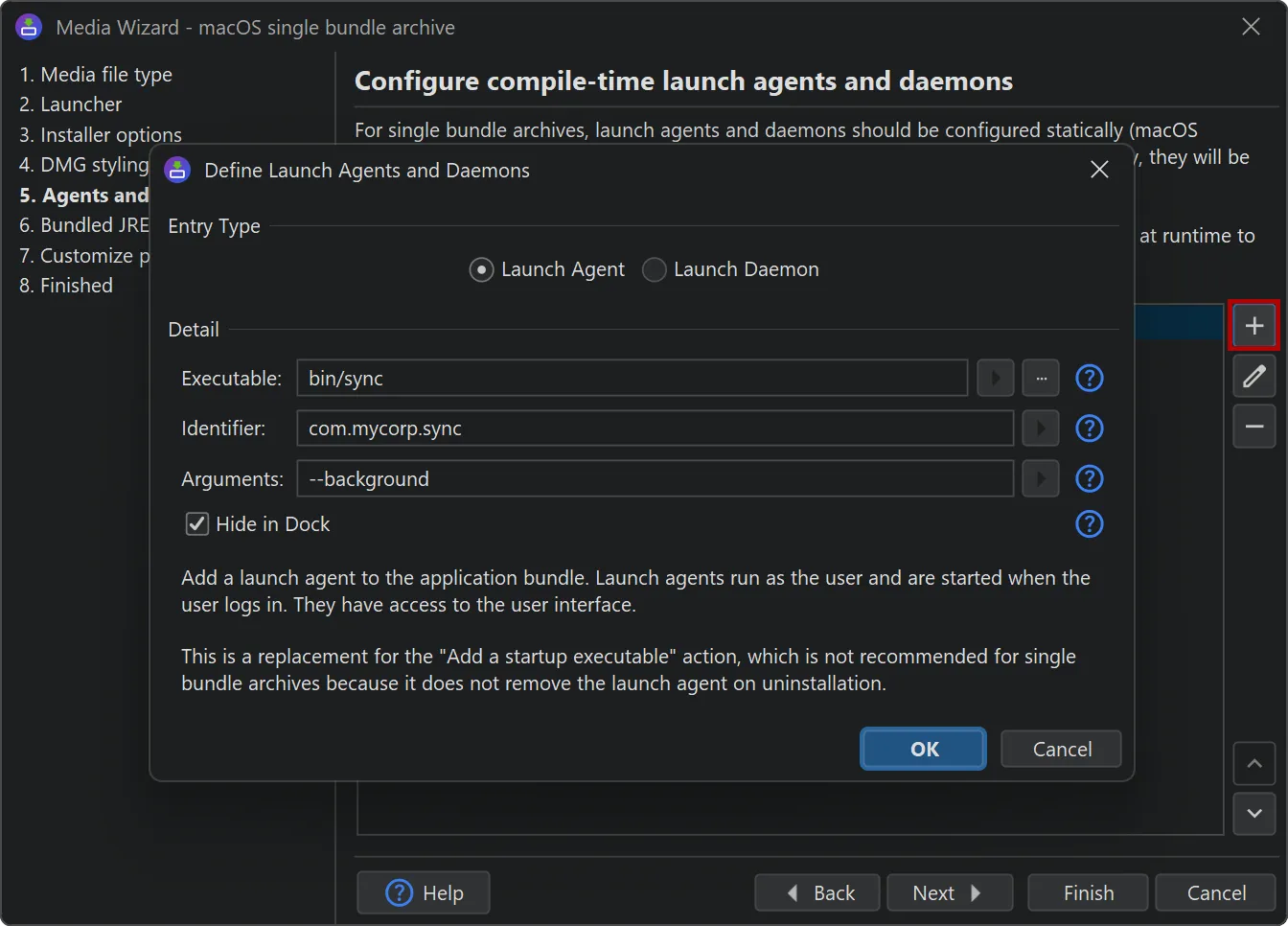The height and width of the screenshot is (926, 1288).
Task: Open help for the Arguments field
Action: coord(1089,478)
